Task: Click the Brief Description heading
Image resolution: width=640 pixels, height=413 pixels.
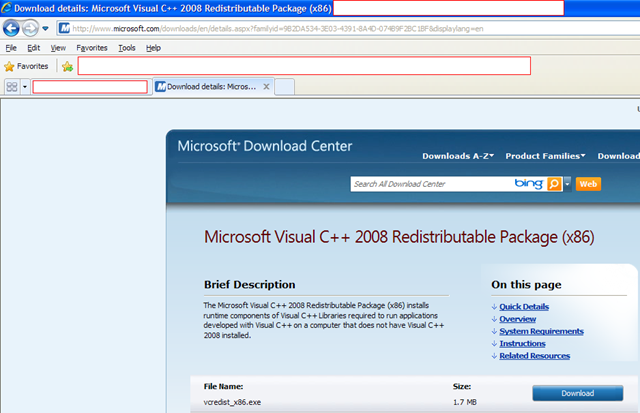Action: [249, 284]
